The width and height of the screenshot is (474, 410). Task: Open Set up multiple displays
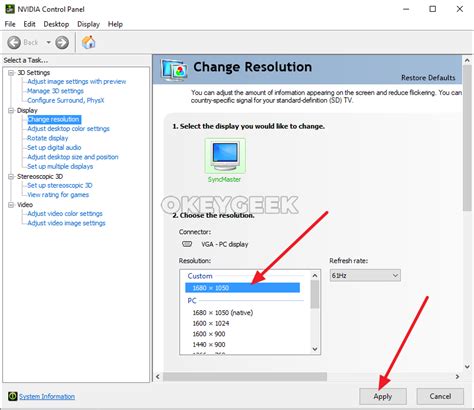tap(60, 166)
